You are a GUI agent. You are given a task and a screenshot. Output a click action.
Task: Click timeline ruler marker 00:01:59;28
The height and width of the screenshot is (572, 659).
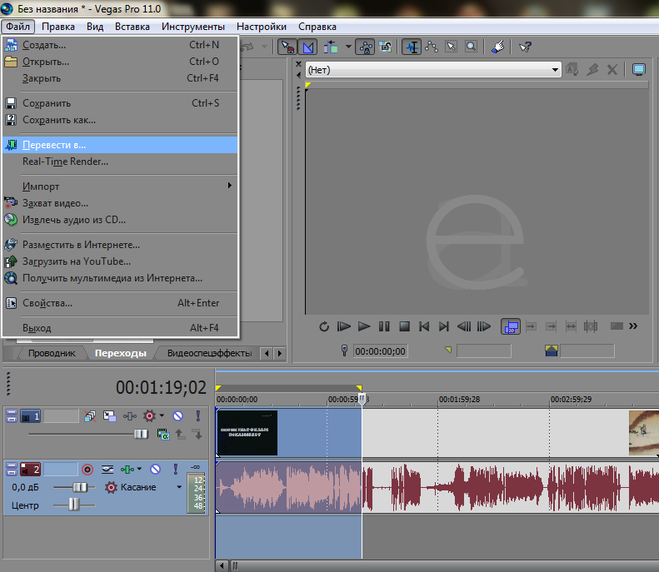459,399
